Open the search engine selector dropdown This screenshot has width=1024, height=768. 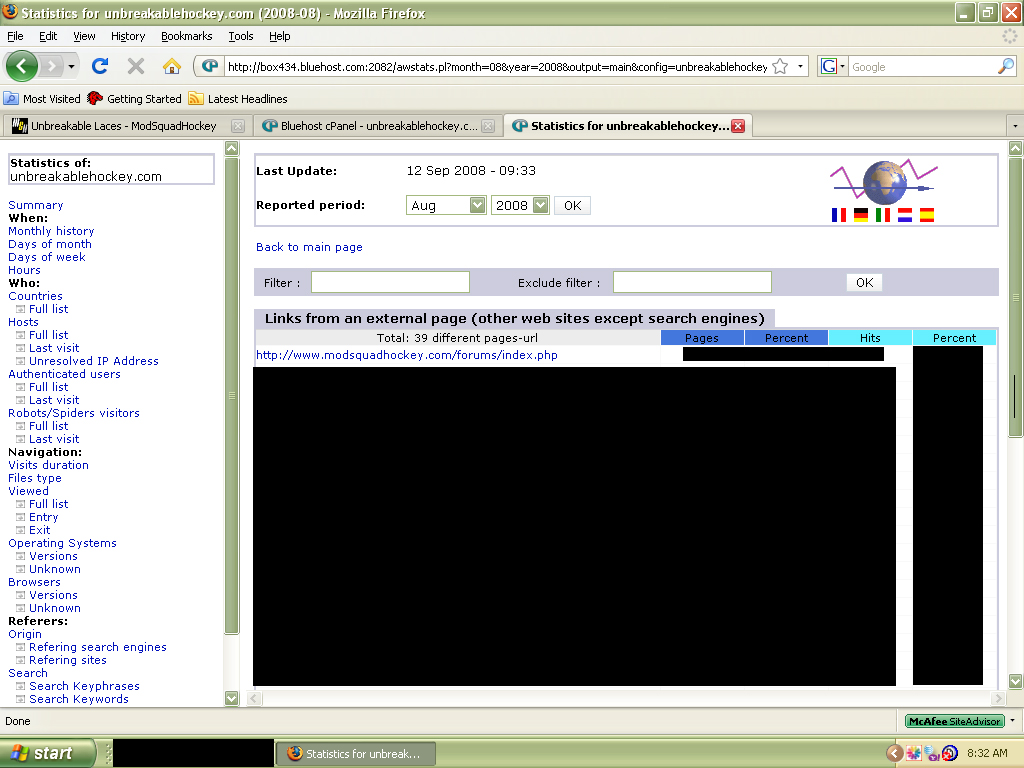coord(833,67)
